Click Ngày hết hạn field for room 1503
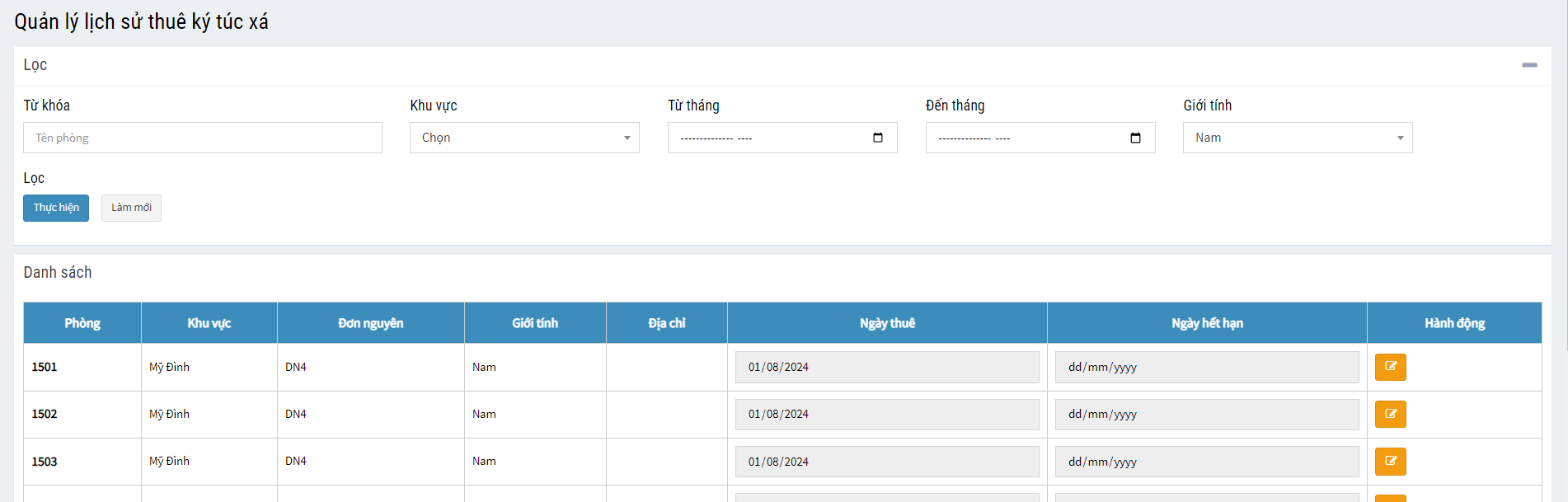Viewport: 1568px width, 502px height. [x=1206, y=462]
